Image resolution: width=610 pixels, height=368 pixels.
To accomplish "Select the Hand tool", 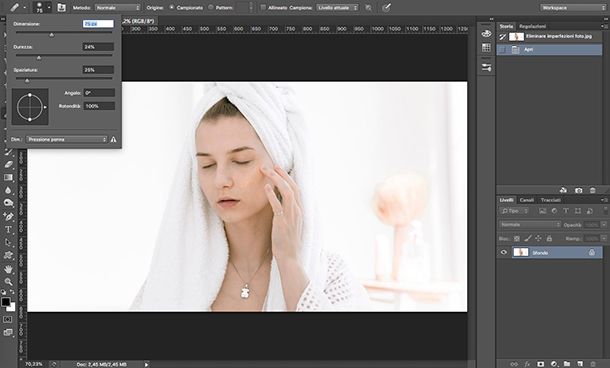I will [8, 269].
